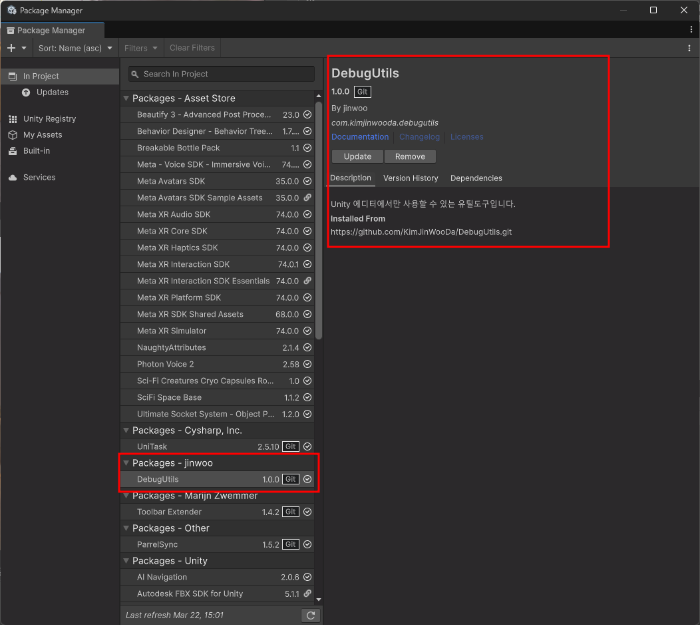Select Ultimate Socket System package row
This screenshot has height=625, width=700.
point(217,414)
